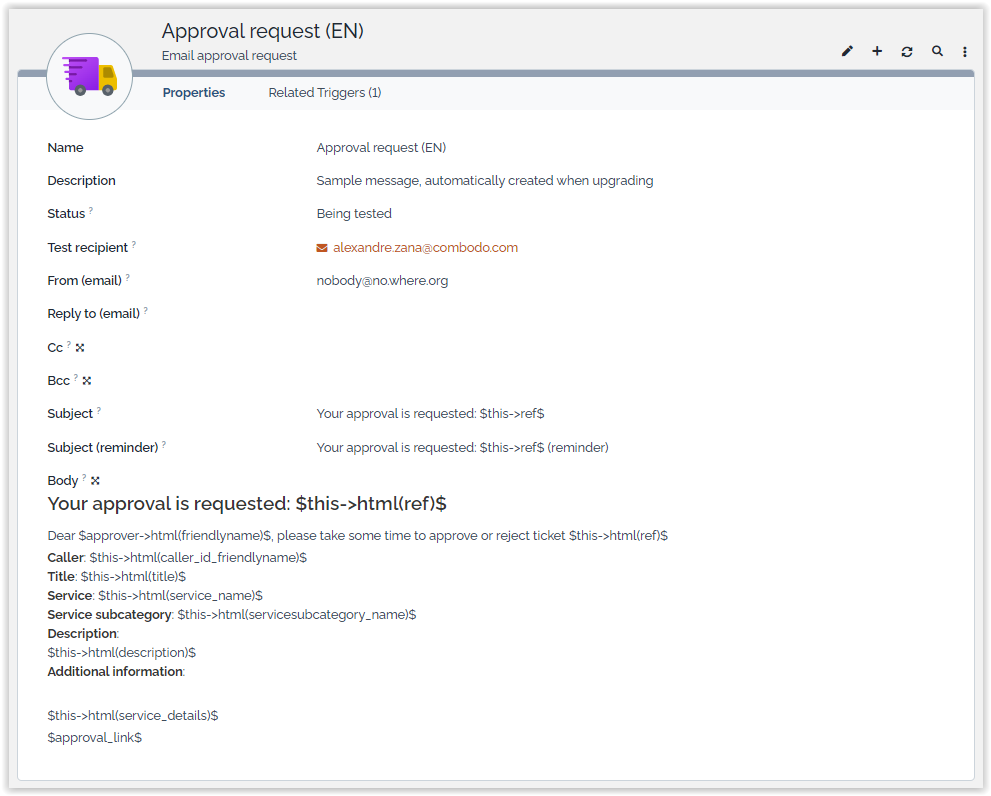Toggle fullscreen view for the Cc field
Screen dimensions: 991x796
[80, 348]
